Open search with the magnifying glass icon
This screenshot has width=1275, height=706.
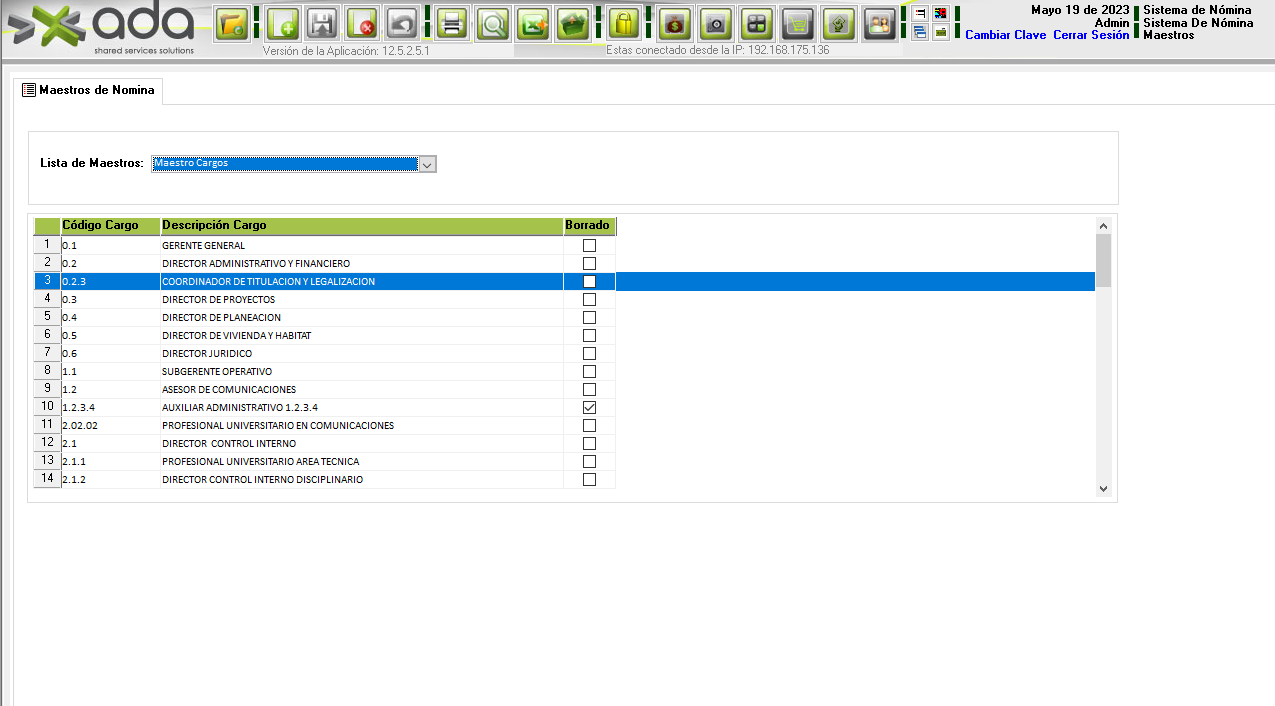coord(492,23)
